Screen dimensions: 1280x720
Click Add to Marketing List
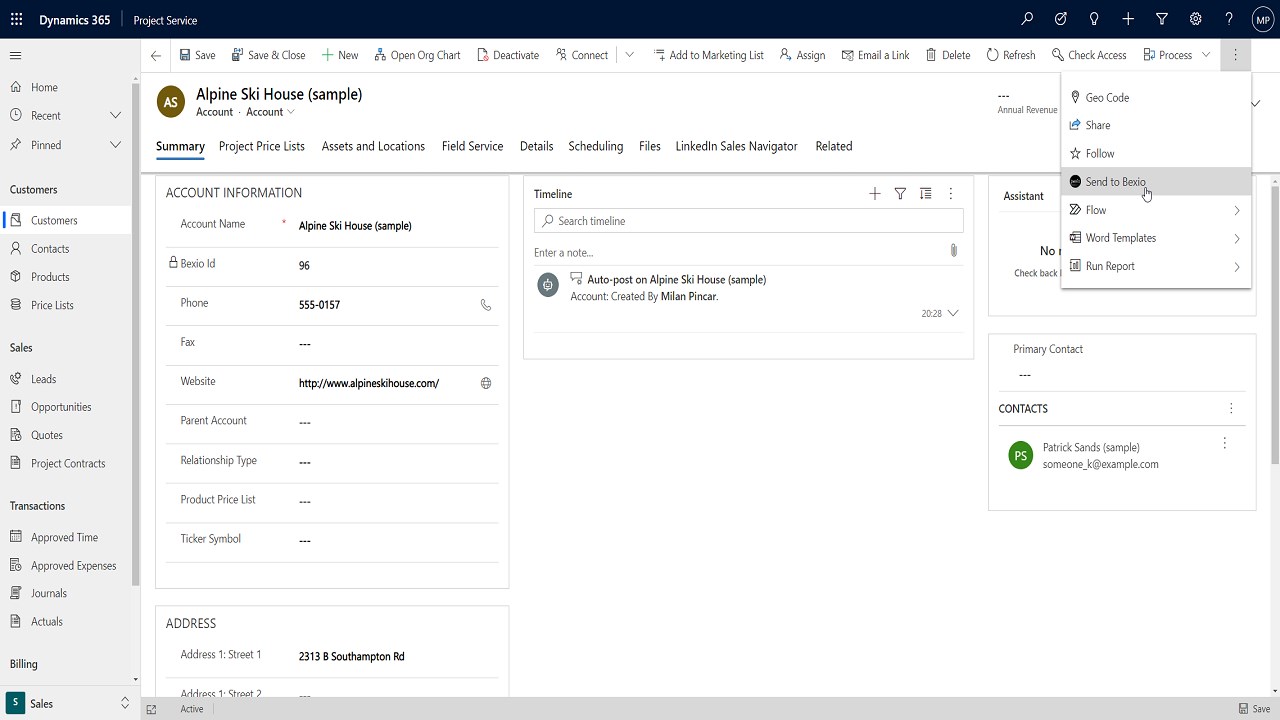point(708,55)
